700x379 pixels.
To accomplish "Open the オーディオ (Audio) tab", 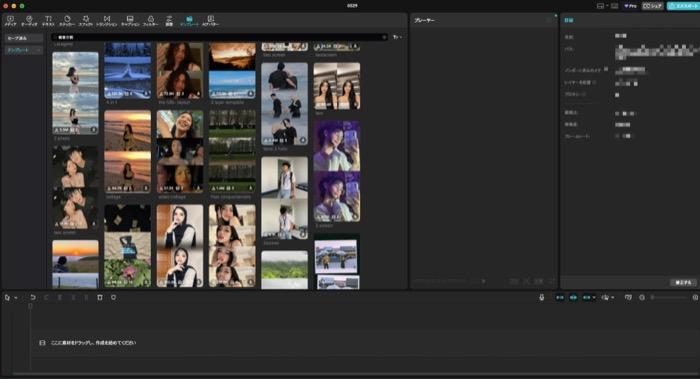I will 29,21.
